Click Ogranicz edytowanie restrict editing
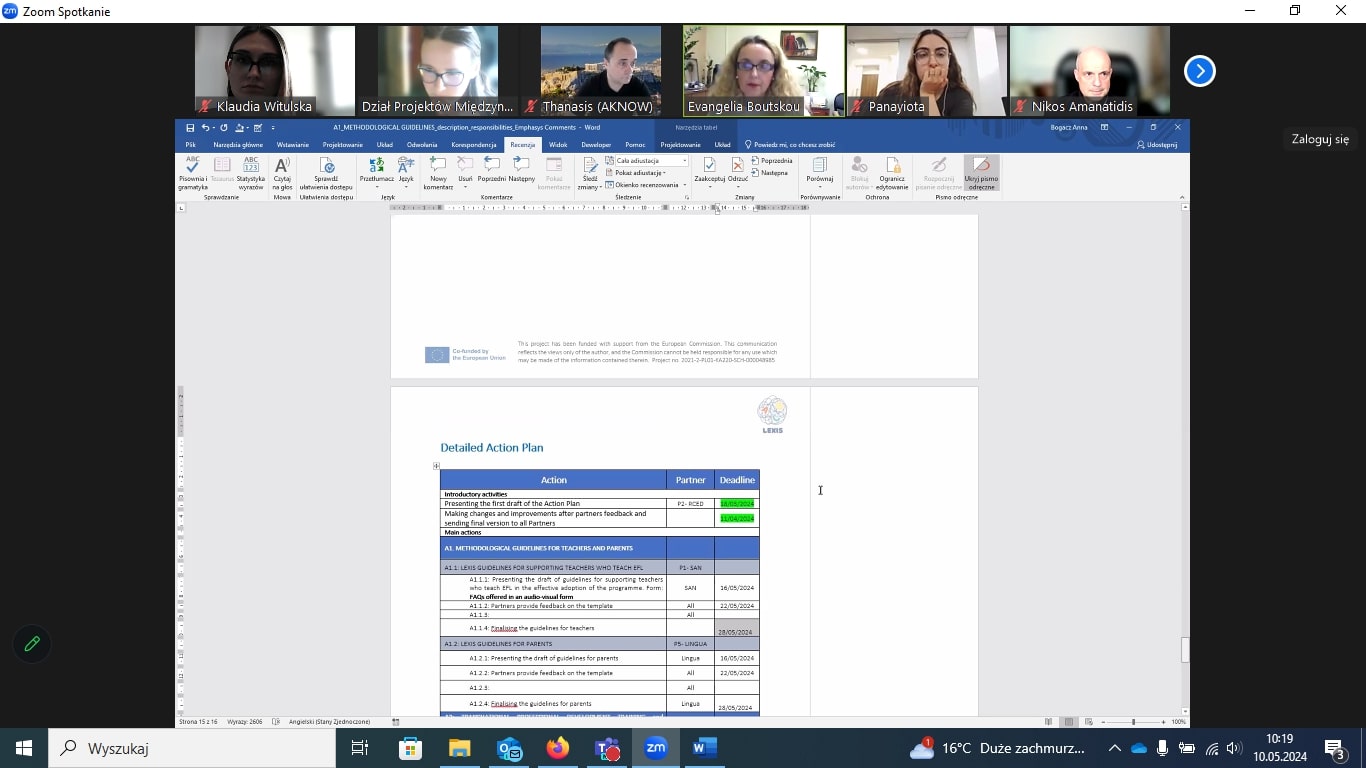The height and width of the screenshot is (768, 1366). [x=893, y=173]
